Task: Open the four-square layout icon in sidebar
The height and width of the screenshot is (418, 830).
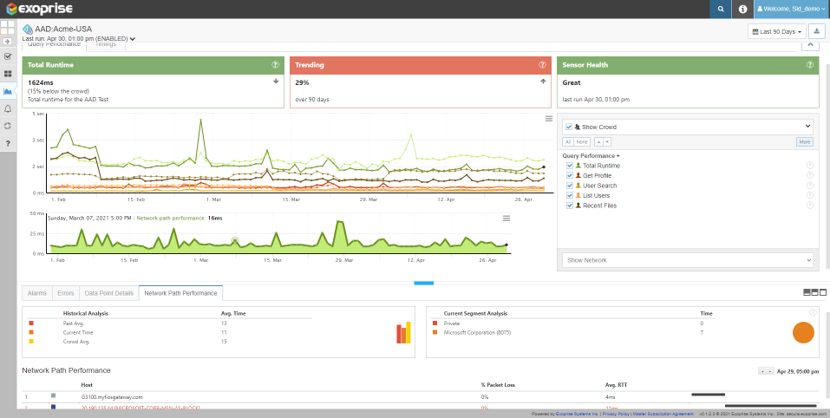Action: pos(7,28)
